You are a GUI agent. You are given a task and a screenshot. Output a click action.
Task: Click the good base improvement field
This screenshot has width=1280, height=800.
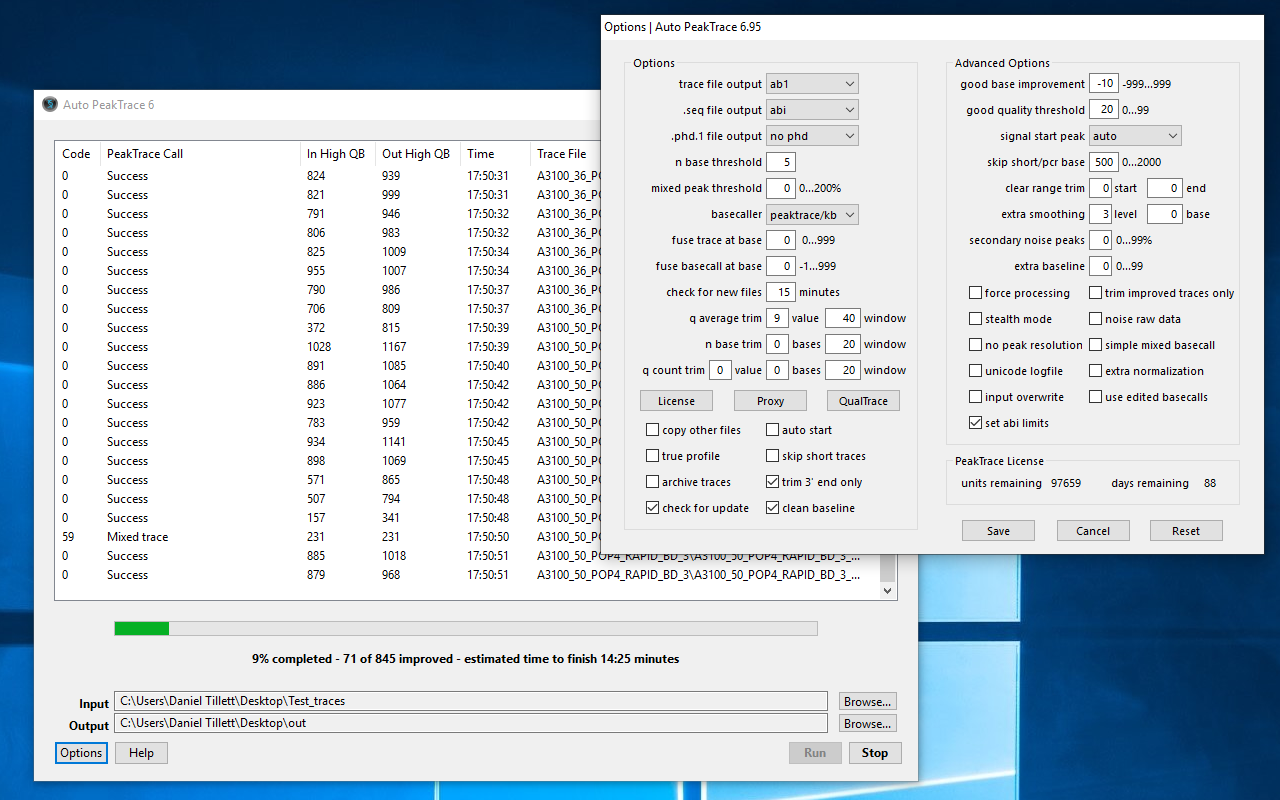pos(1104,84)
